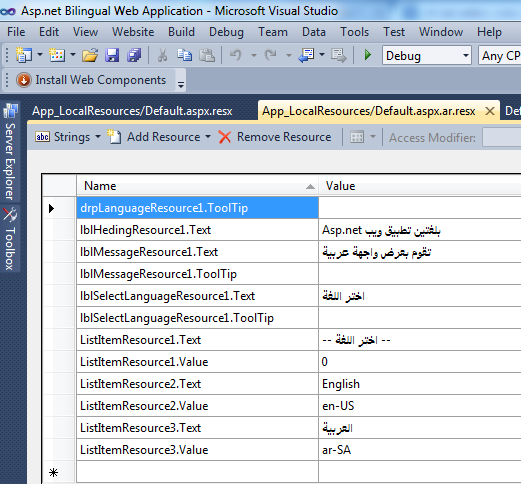Screen dimensions: 521x484
Task: Expand the Strings resource type dropdown
Action: (x=98, y=137)
